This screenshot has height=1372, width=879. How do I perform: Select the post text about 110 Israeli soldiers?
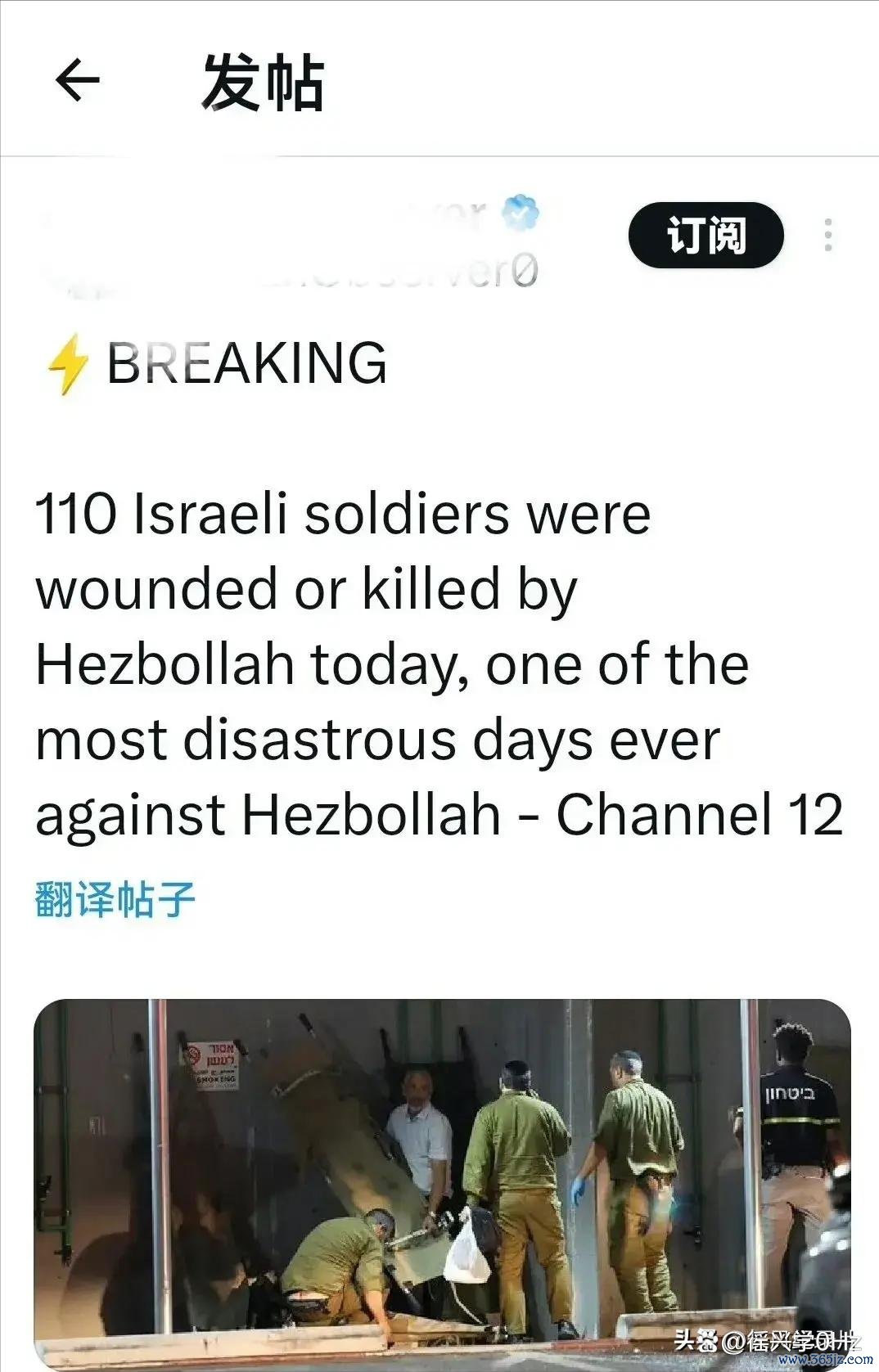click(x=439, y=665)
